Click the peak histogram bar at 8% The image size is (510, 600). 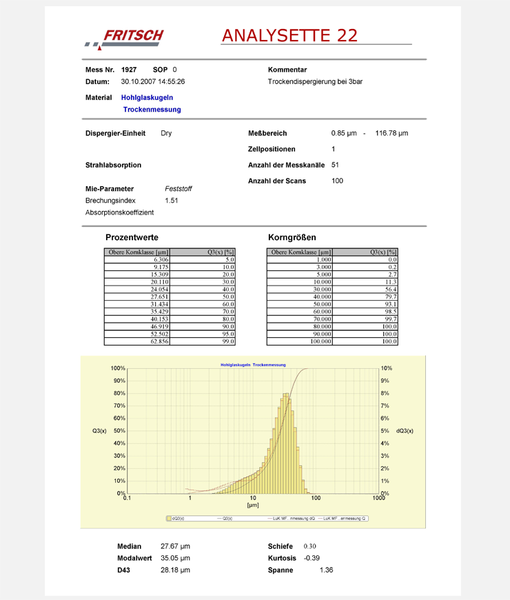point(286,443)
